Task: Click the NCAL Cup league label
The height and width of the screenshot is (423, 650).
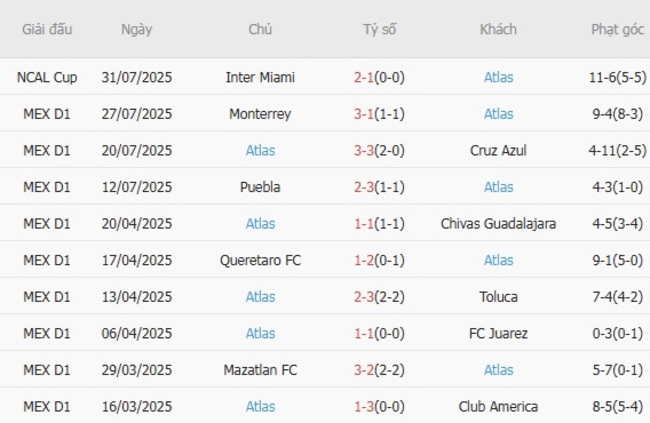Action: point(47,77)
